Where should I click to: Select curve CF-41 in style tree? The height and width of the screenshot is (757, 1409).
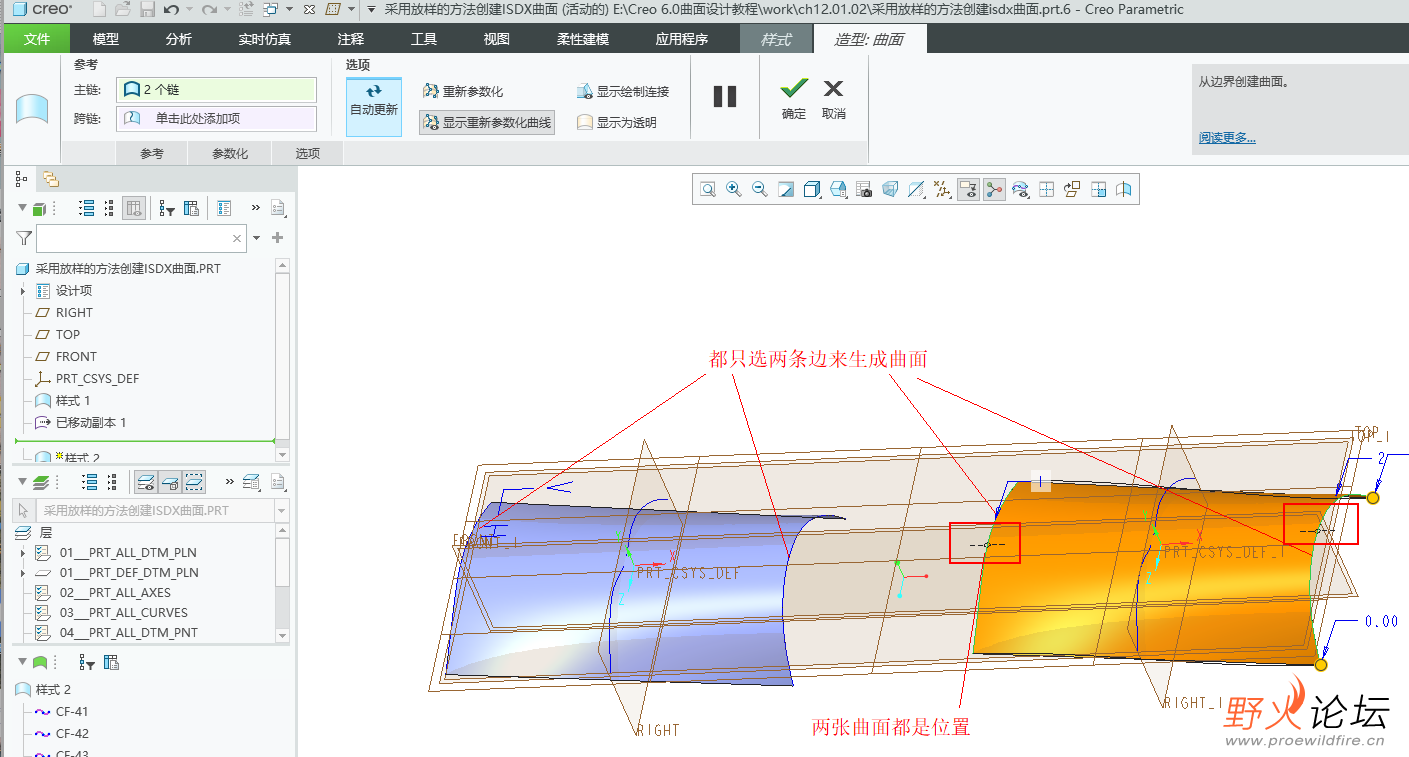point(72,712)
